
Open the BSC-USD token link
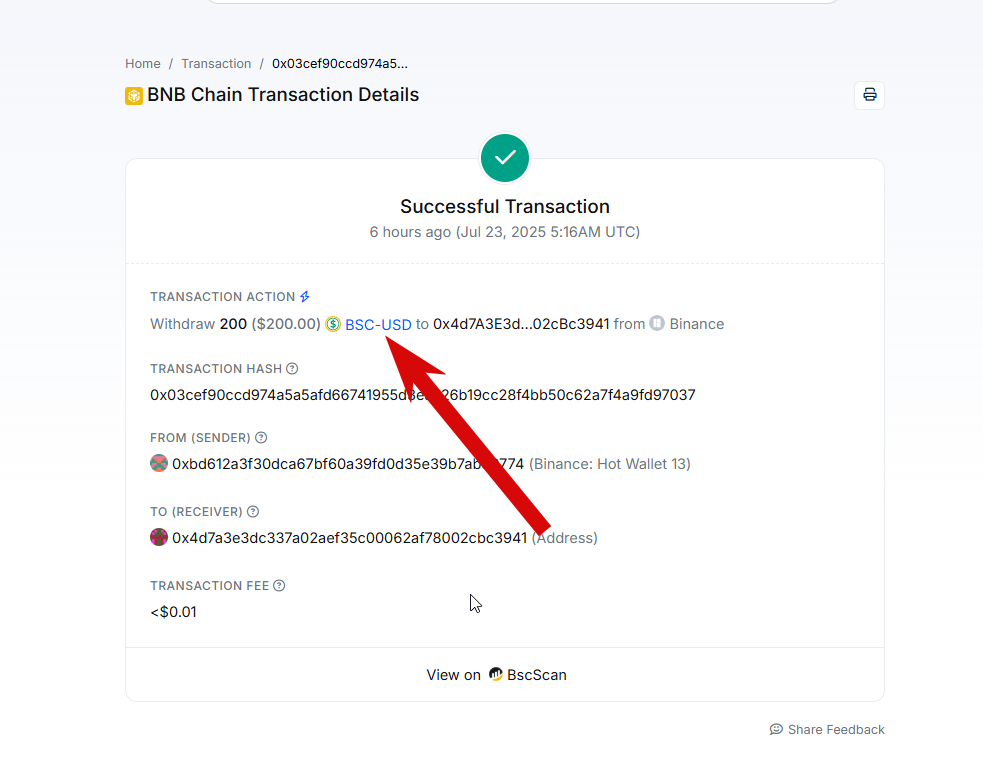(378, 325)
